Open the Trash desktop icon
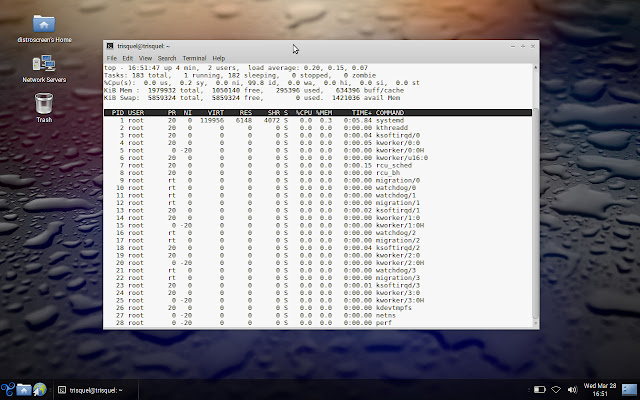Viewport: 640px width, 400px height. click(44, 108)
